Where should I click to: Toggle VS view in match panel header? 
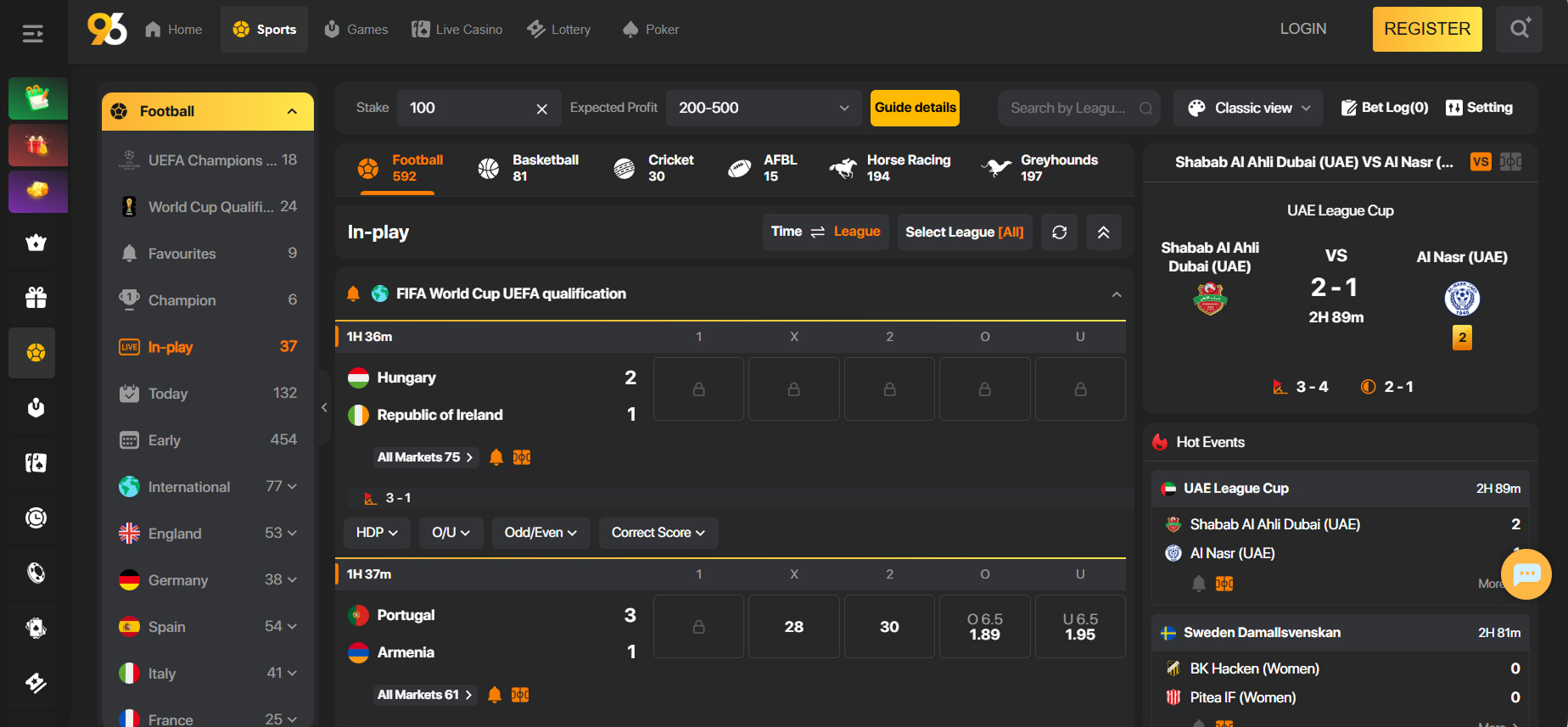(1481, 162)
